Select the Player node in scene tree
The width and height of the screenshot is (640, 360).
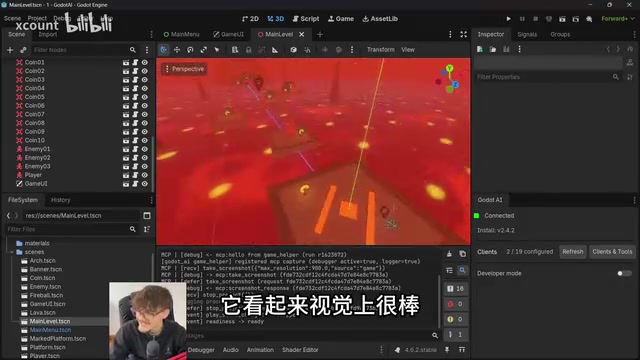pyautogui.click(x=33, y=175)
